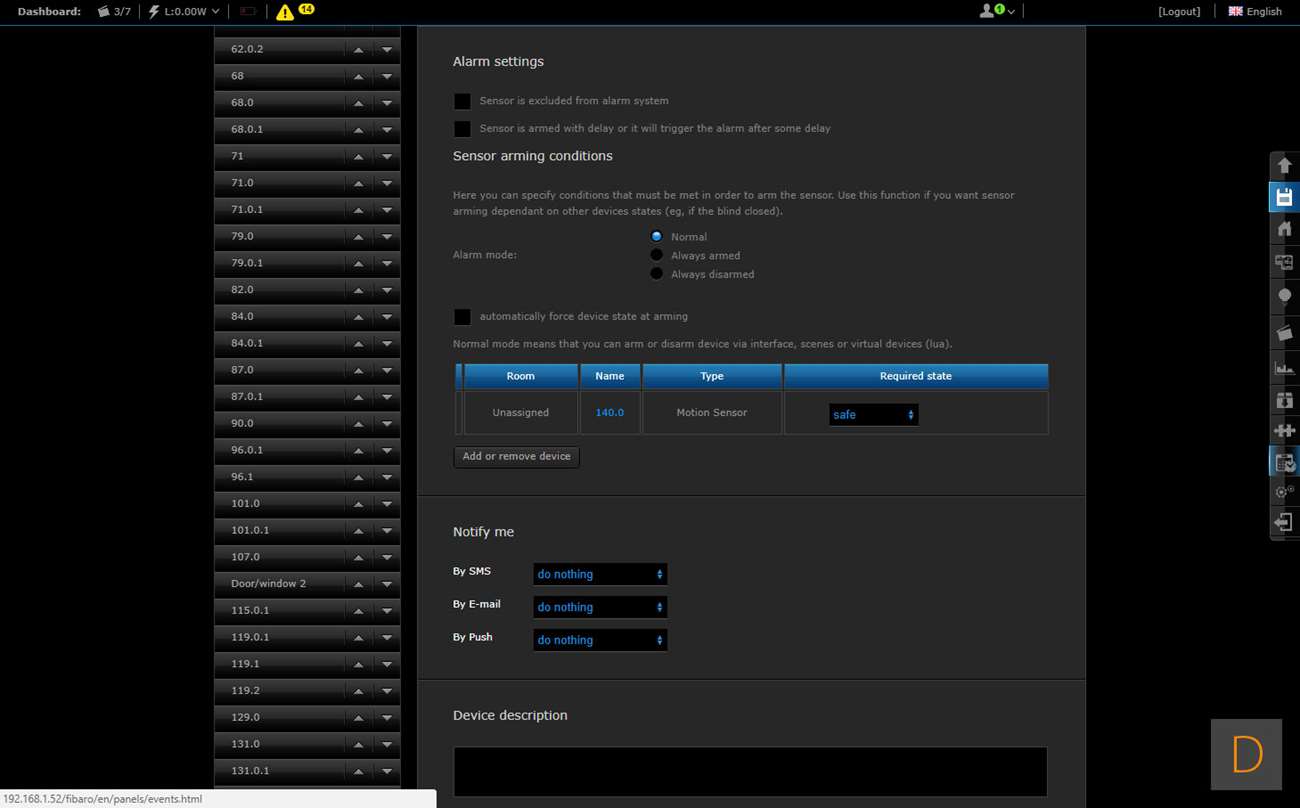Expand the By Push notification dropdown
Screen dimensions: 1300x808
click(599, 640)
